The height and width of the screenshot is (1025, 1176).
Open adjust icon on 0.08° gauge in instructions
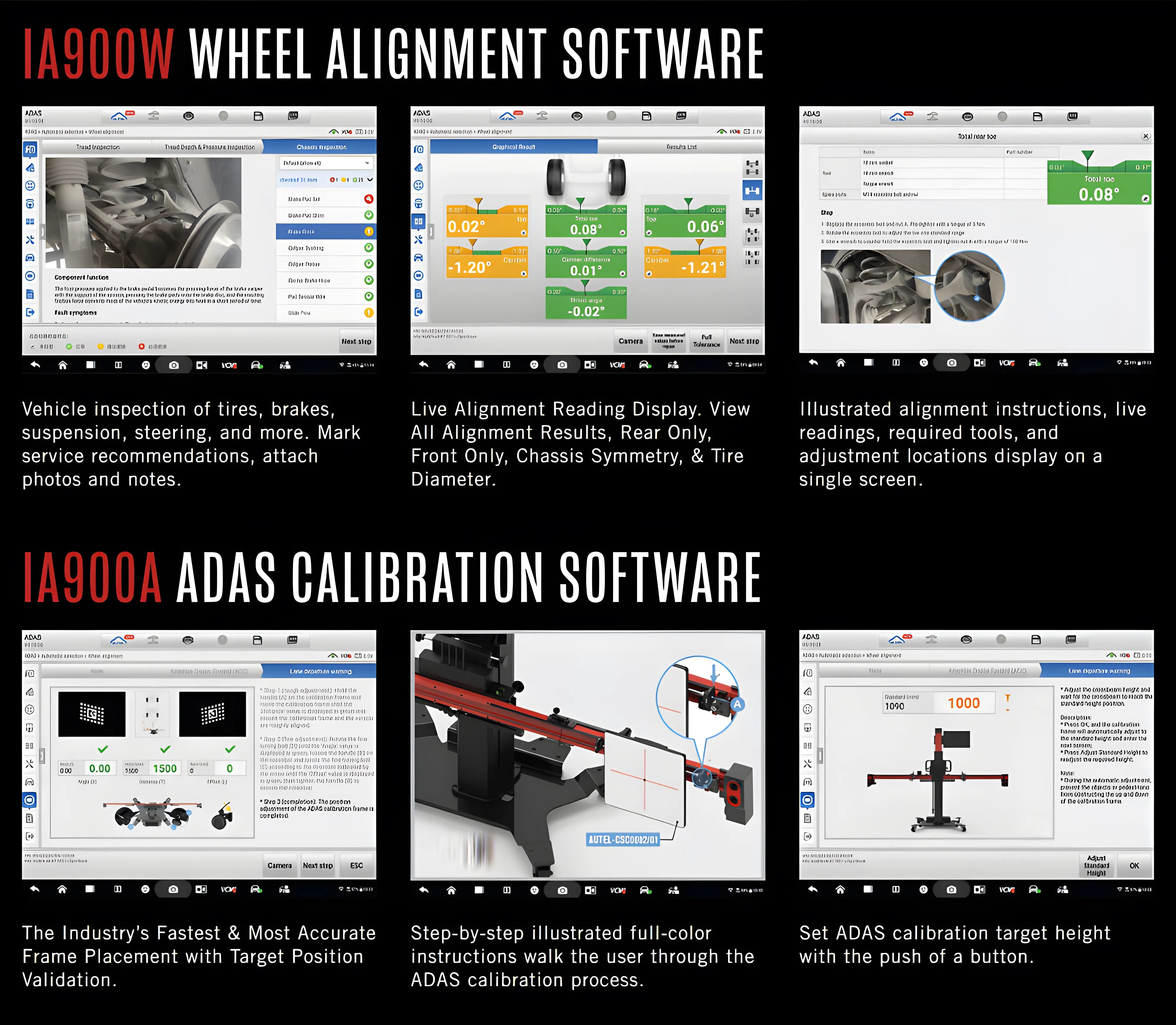click(x=1145, y=198)
